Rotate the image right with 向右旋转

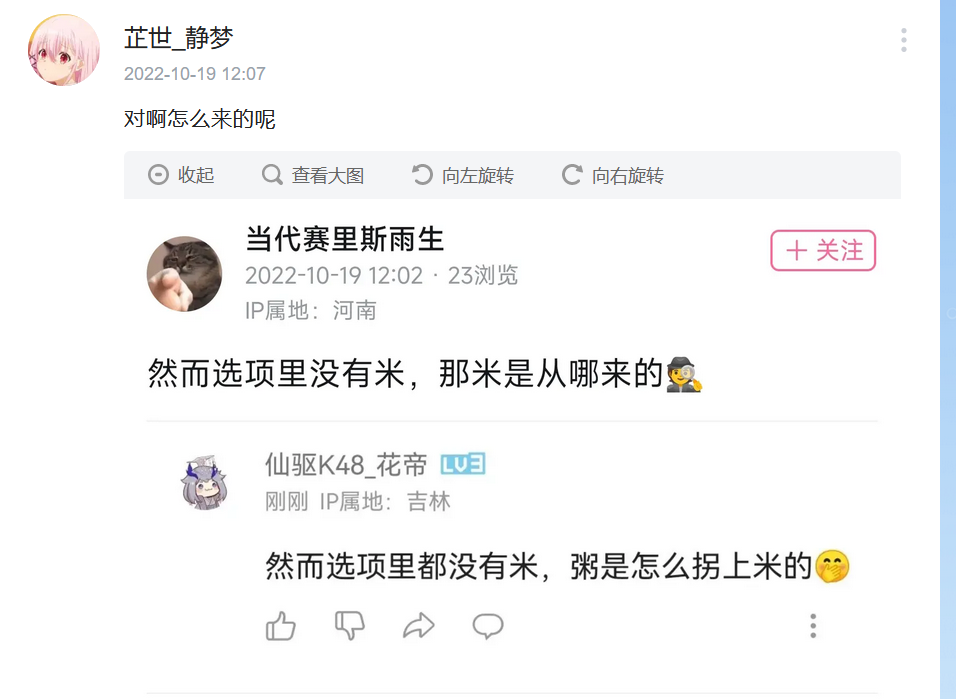point(613,175)
